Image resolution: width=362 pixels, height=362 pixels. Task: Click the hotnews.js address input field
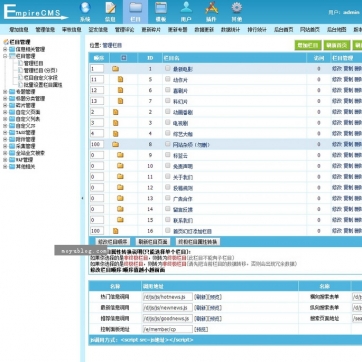click(x=168, y=297)
